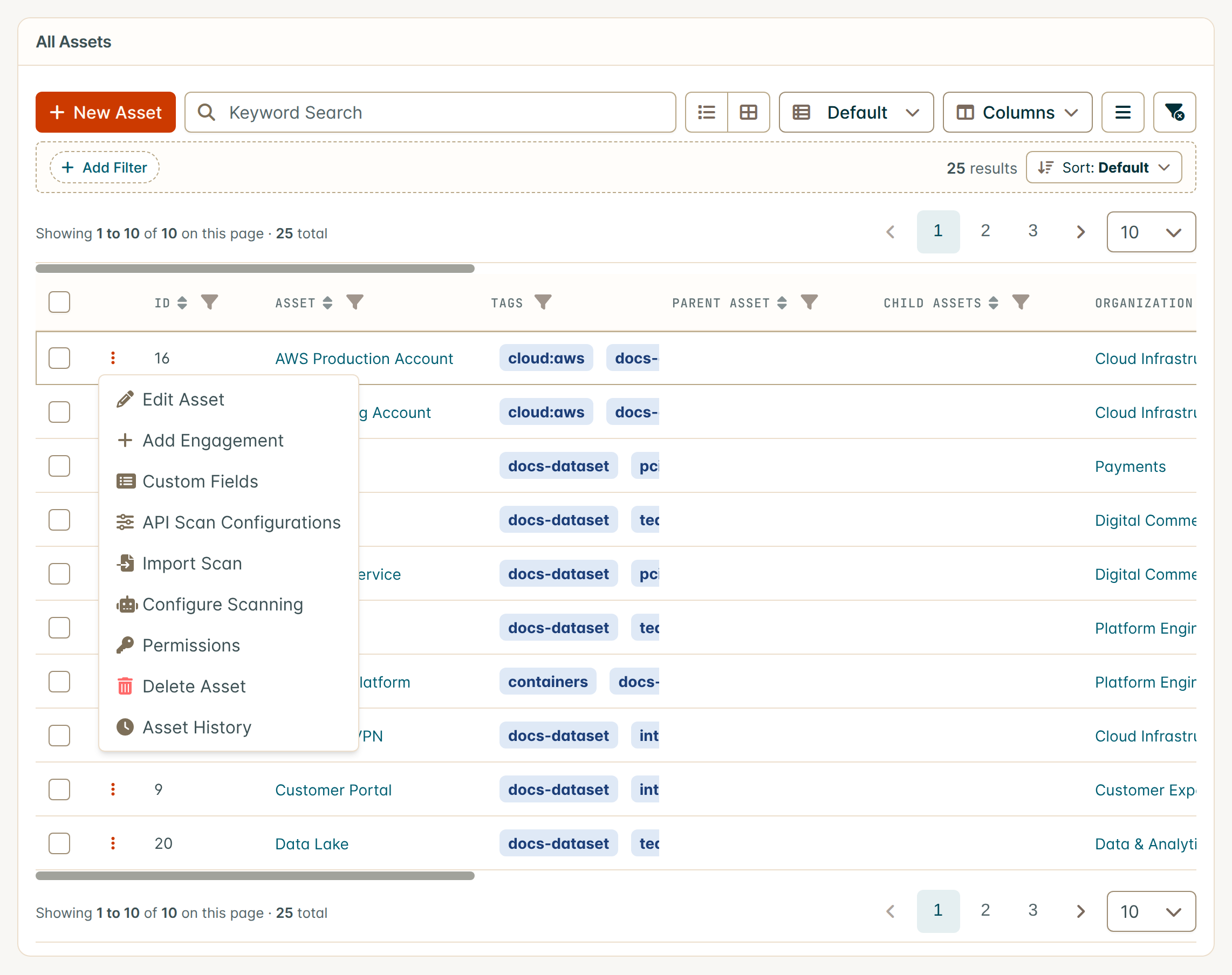Choose Edit Asset from the context menu
Screen dimensions: 1232x975
pyautogui.click(x=228, y=400)
